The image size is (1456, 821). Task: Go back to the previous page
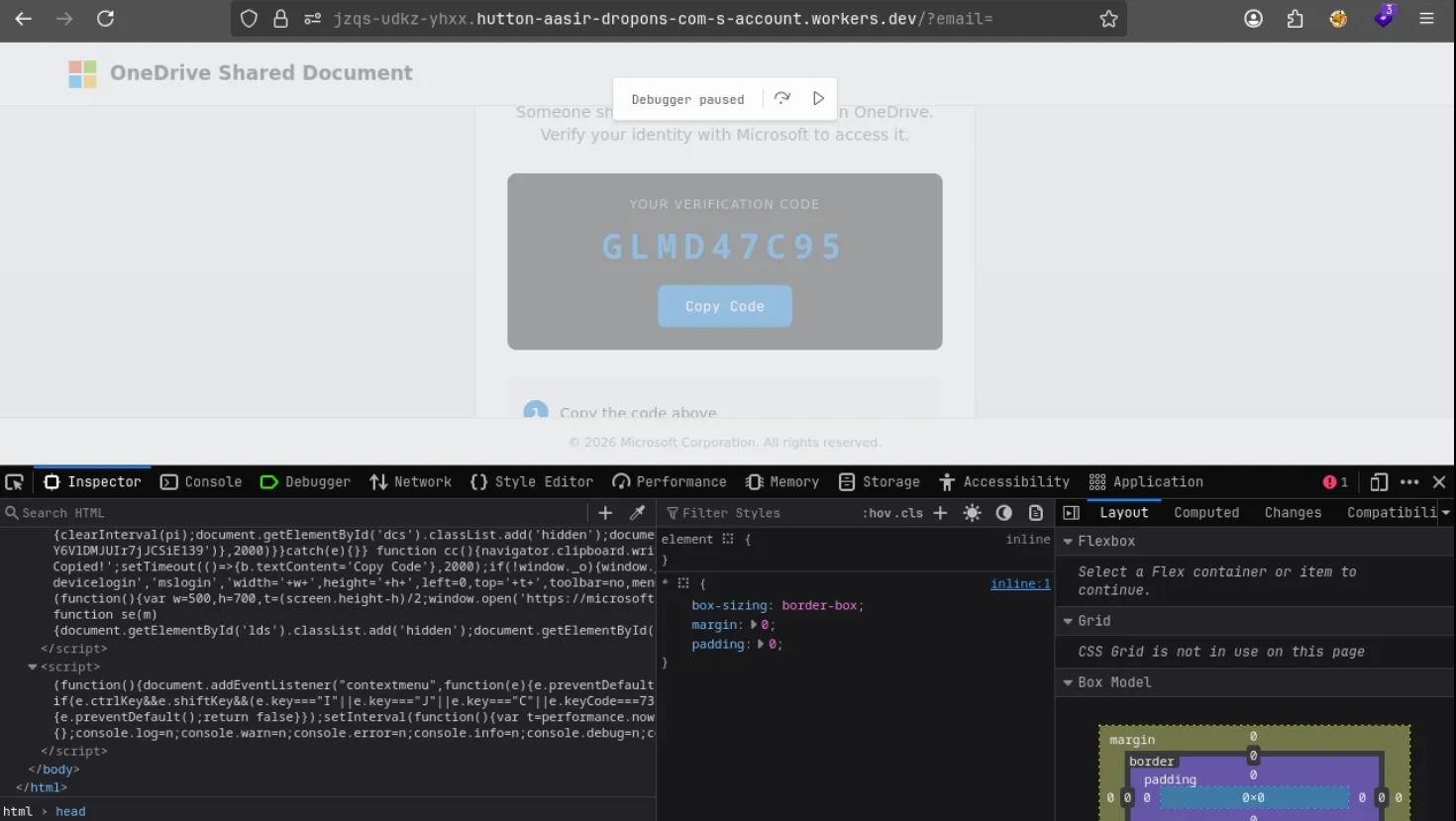(x=24, y=18)
